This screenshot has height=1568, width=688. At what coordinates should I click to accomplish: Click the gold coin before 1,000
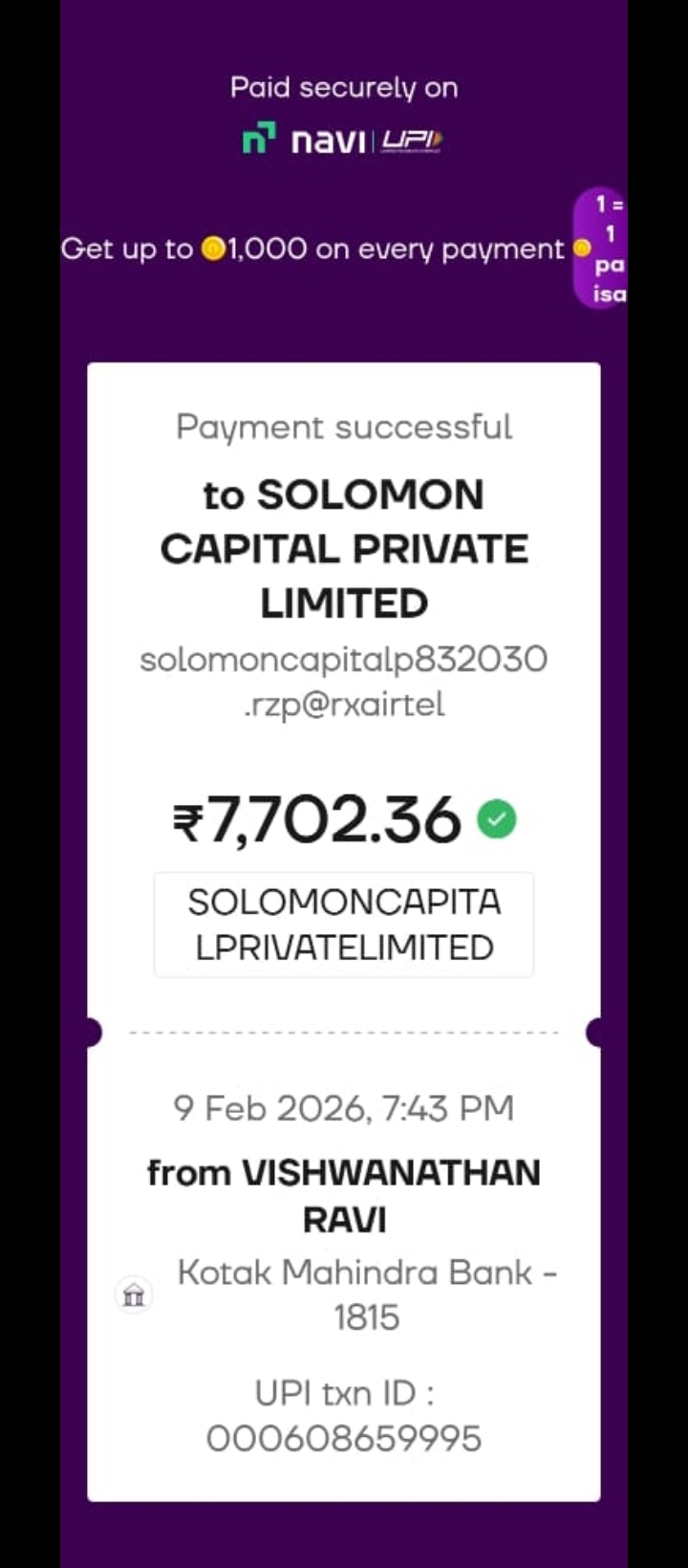click(212, 250)
